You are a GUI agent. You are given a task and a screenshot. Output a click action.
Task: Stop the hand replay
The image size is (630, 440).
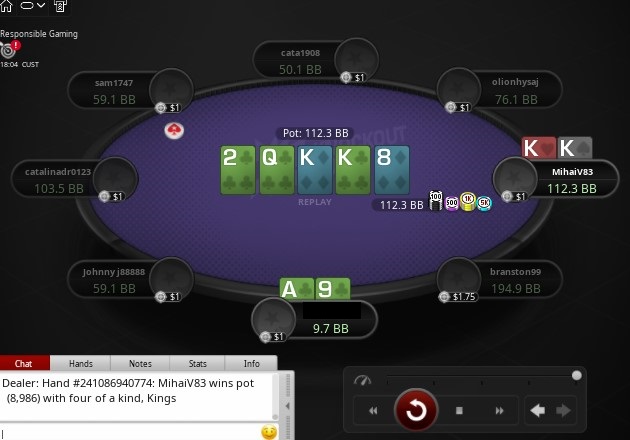tap(459, 411)
